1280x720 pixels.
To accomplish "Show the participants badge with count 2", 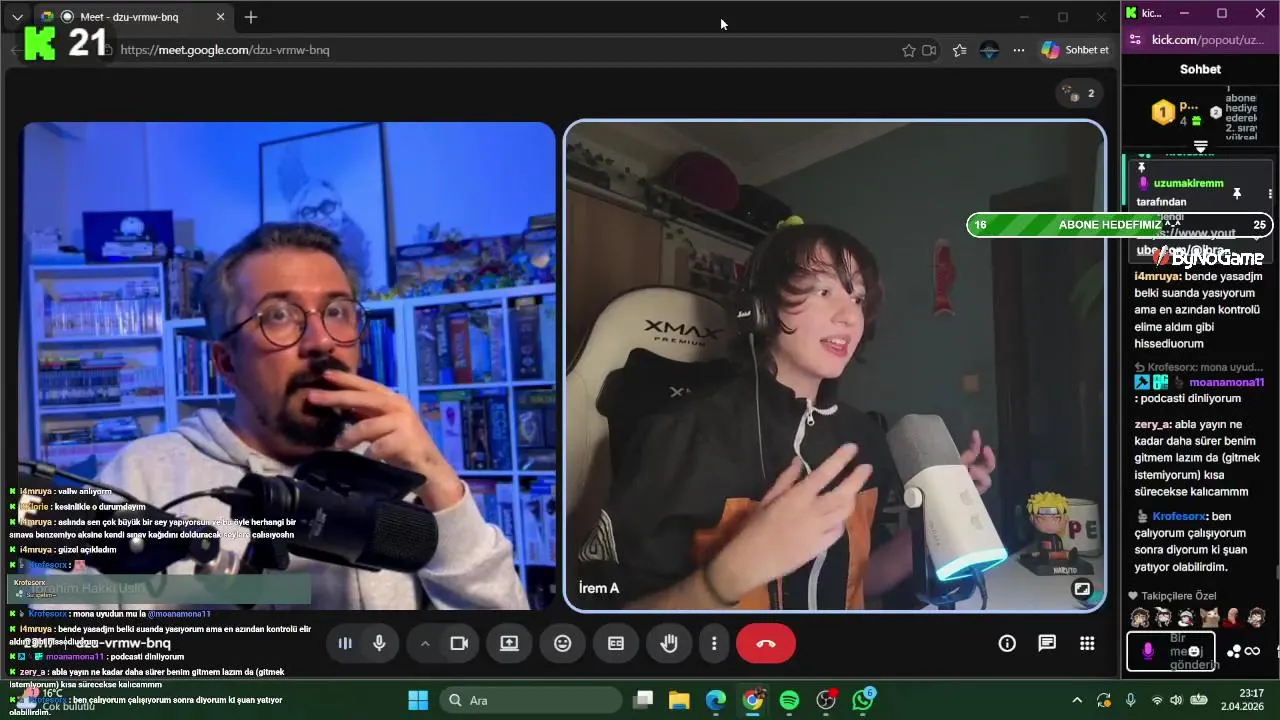I will (x=1078, y=93).
